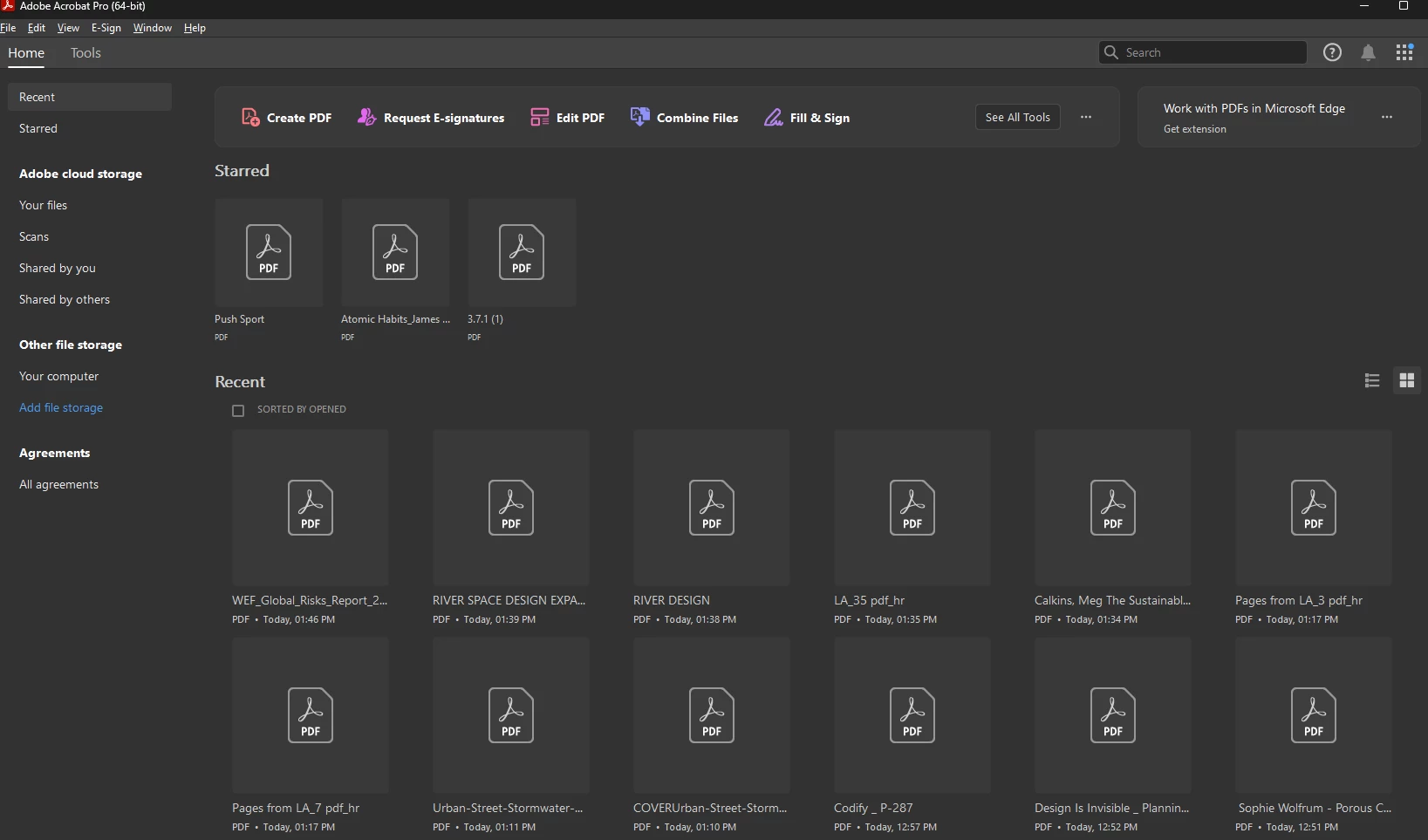Click the magnifier icon in search box
The height and width of the screenshot is (840, 1428).
[x=1111, y=52]
